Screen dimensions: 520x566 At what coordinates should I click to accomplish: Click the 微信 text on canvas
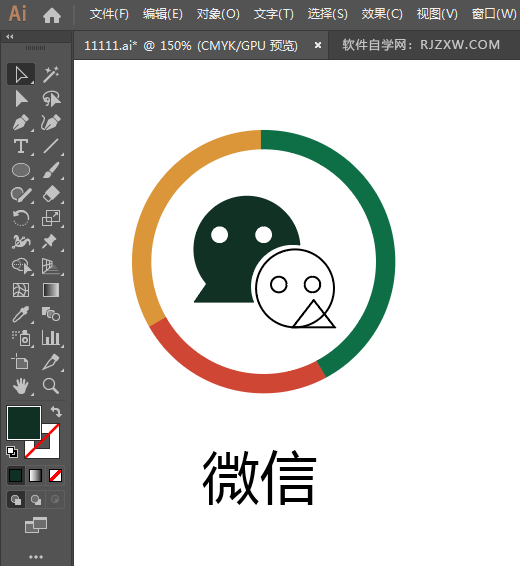(259, 478)
